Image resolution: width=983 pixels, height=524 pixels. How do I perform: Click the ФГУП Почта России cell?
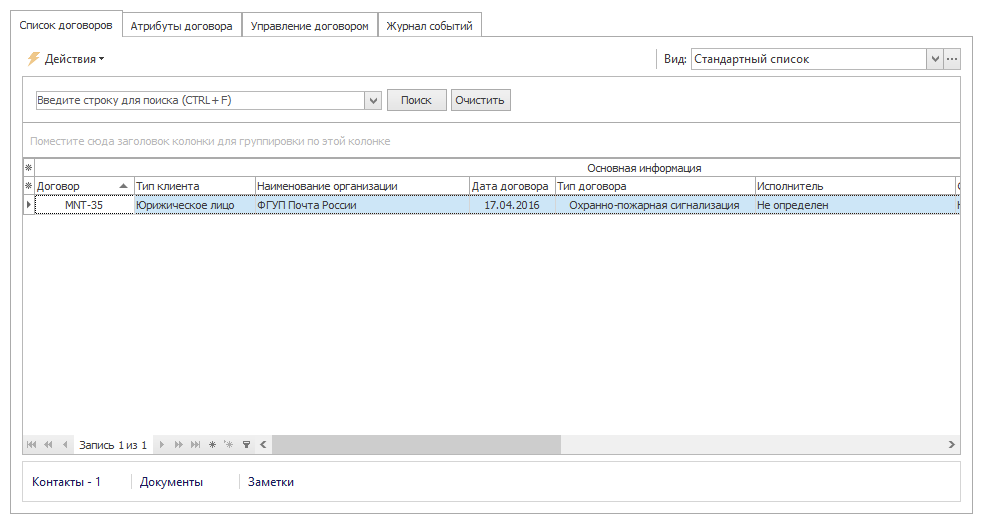pos(362,205)
